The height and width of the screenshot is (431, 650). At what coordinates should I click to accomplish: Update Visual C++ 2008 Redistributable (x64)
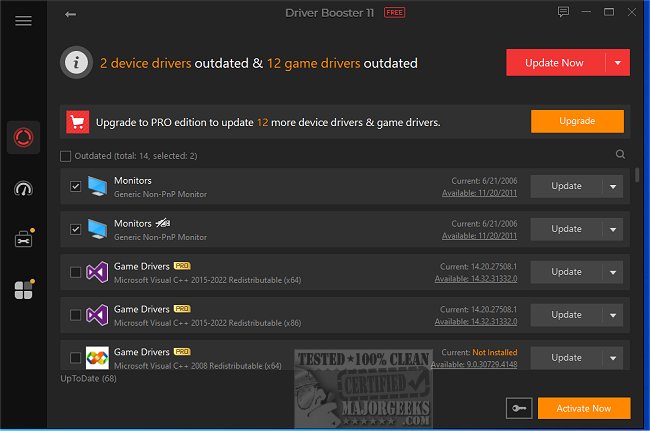tap(566, 358)
